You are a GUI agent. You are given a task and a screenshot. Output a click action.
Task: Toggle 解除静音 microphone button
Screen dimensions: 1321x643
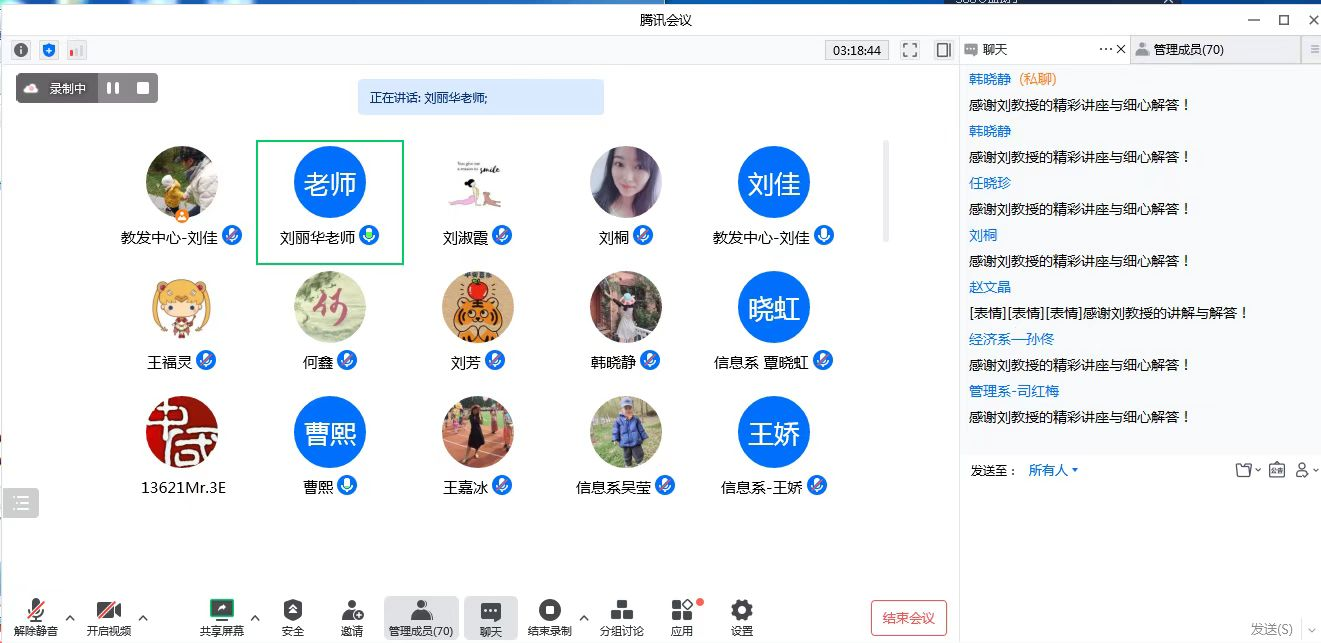(x=36, y=618)
